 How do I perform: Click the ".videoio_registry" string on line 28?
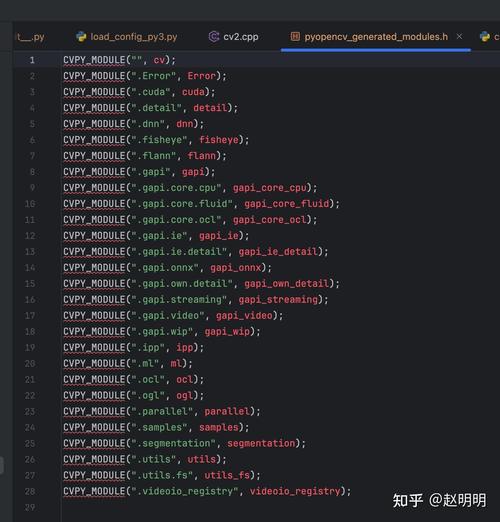[185, 492]
